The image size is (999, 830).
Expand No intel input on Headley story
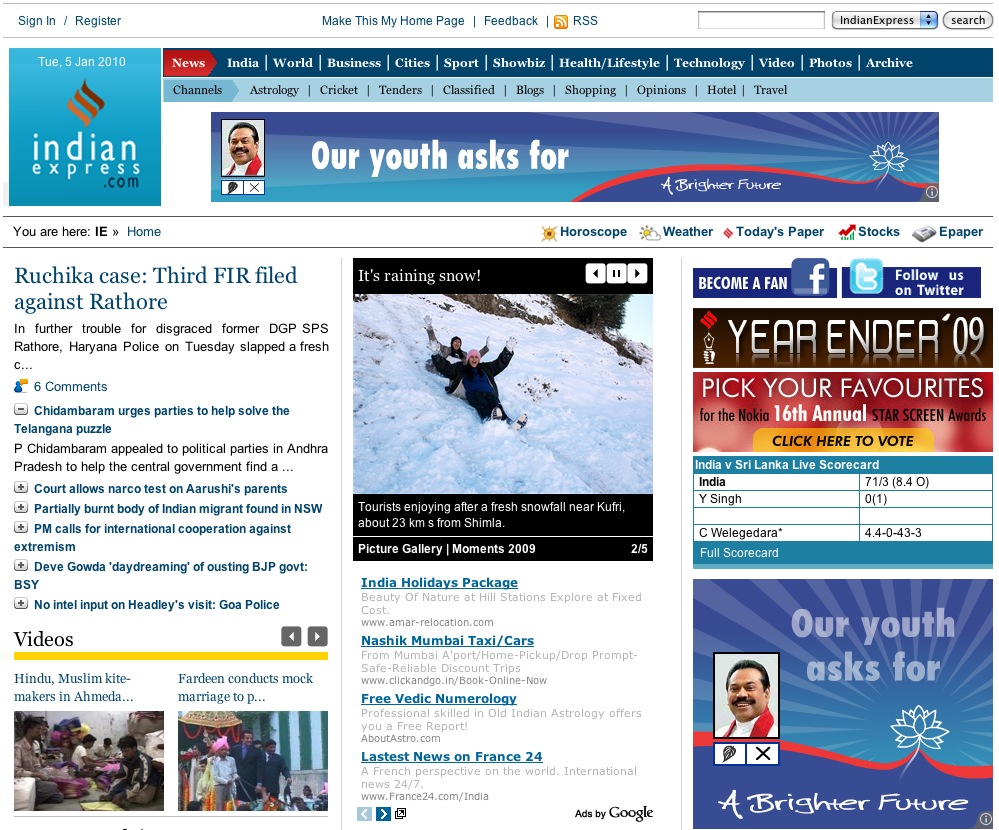click(x=21, y=603)
